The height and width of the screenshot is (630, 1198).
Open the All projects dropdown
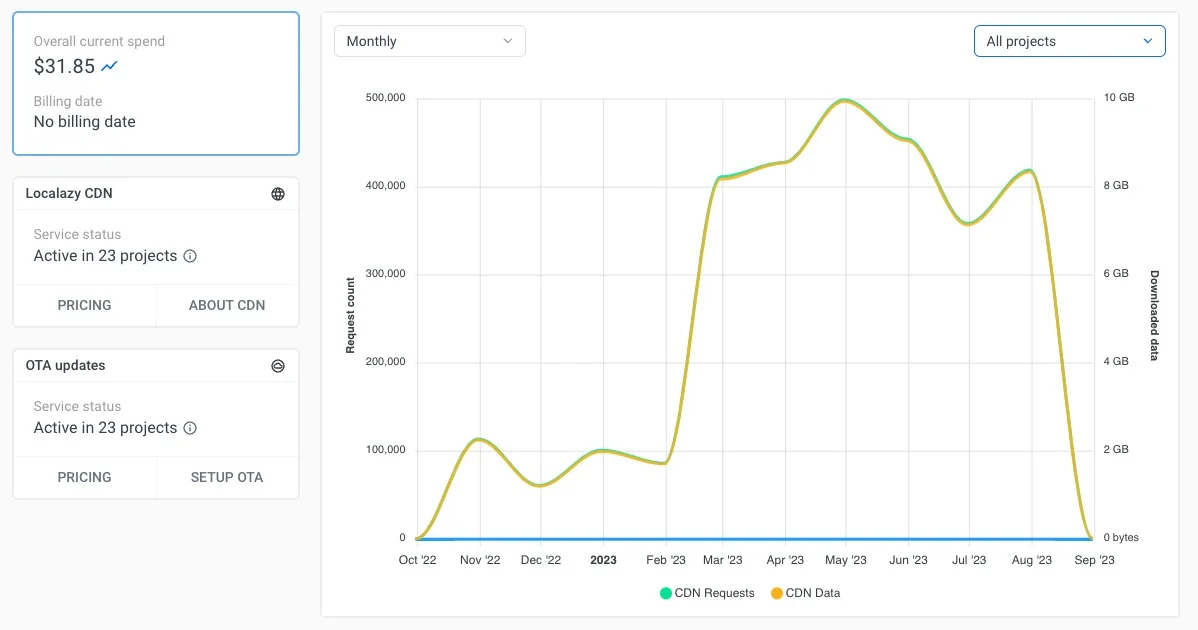pyautogui.click(x=1069, y=41)
